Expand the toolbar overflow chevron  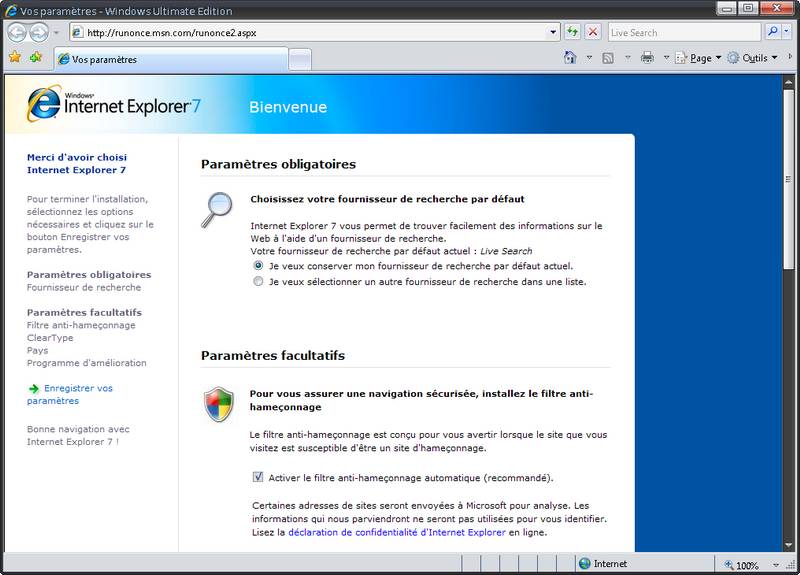point(790,57)
